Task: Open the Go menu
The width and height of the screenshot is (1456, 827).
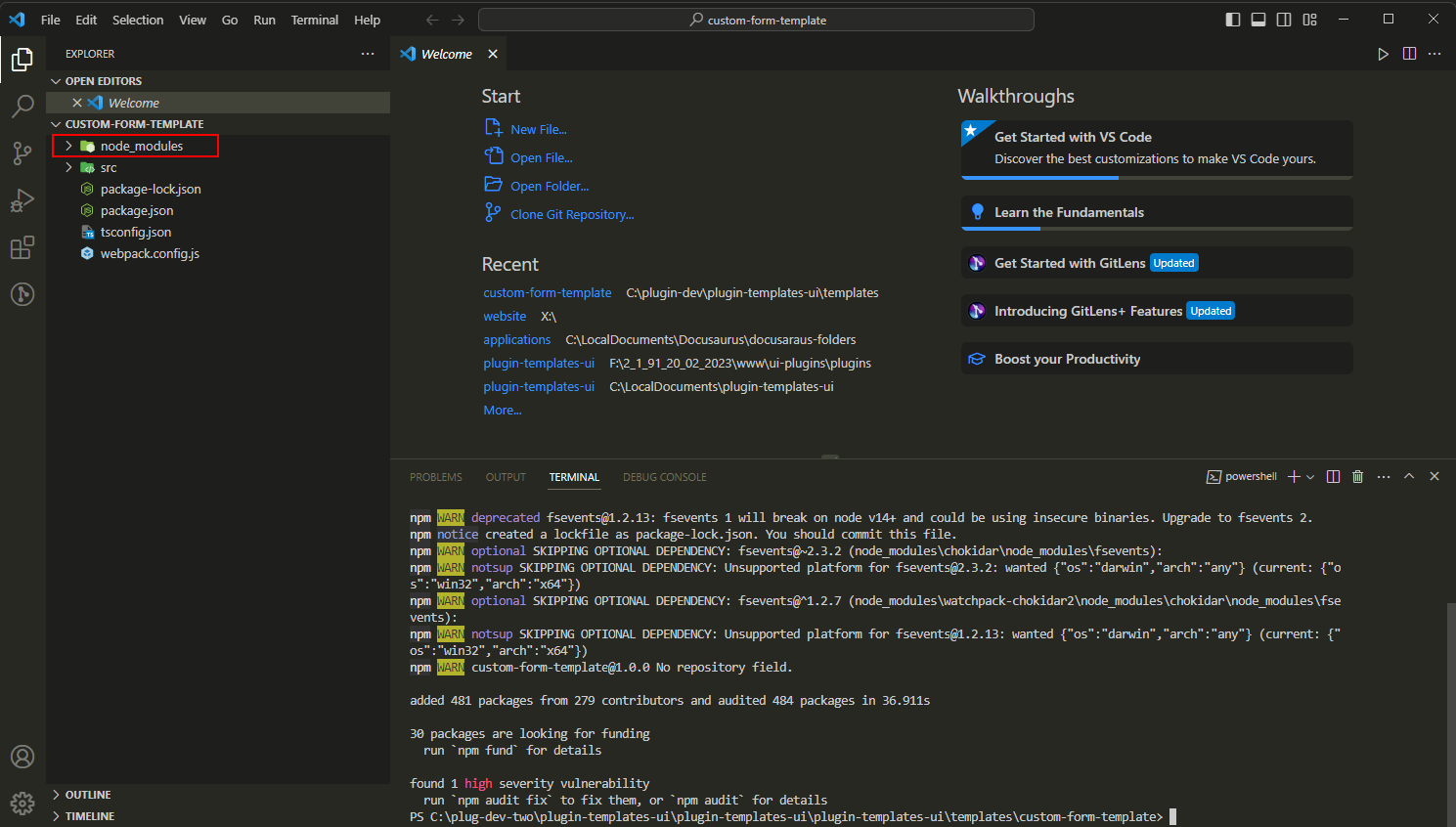Action: tap(230, 20)
